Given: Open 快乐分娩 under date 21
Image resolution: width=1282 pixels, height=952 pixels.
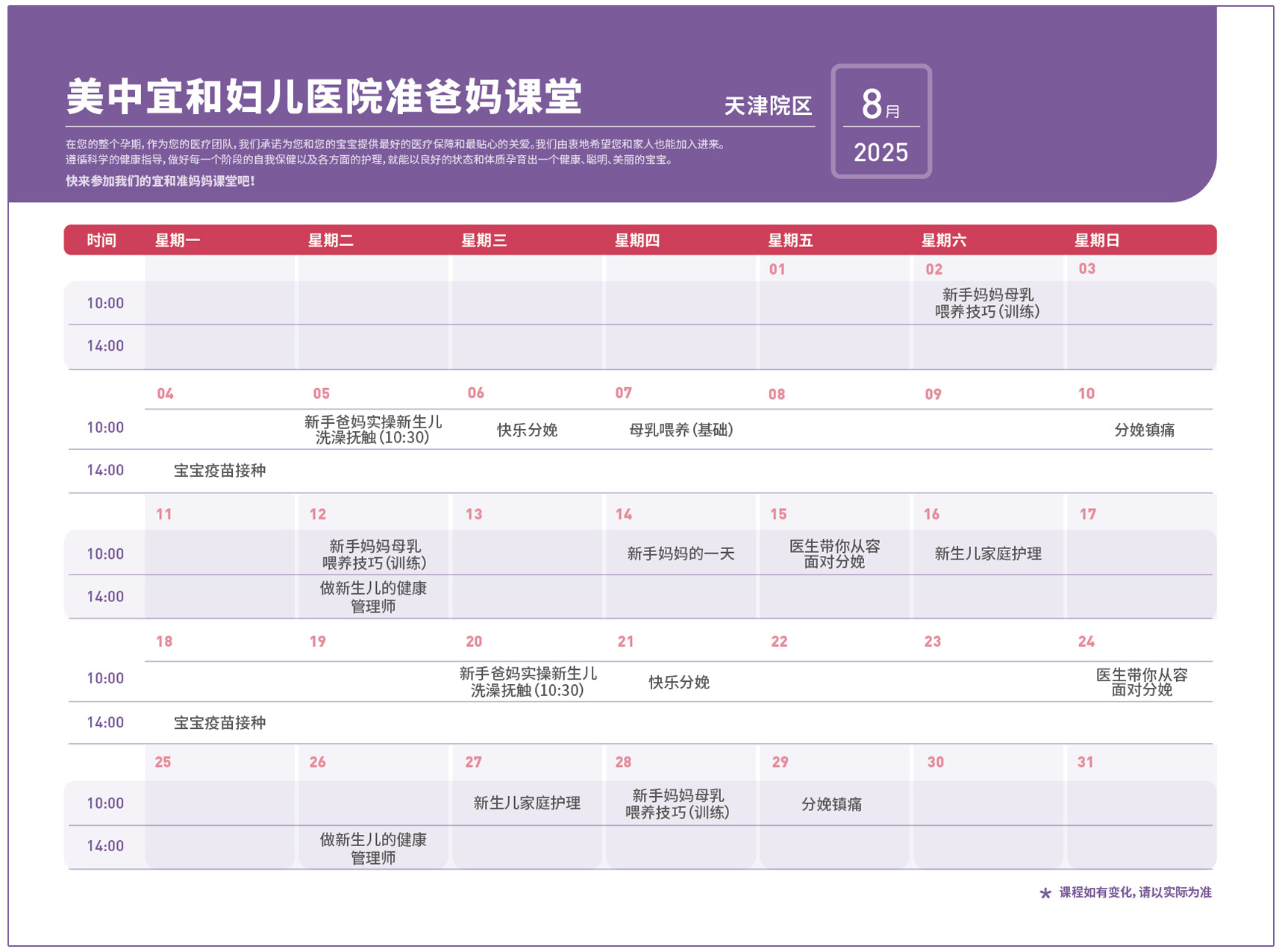Looking at the screenshot, I should click(678, 683).
